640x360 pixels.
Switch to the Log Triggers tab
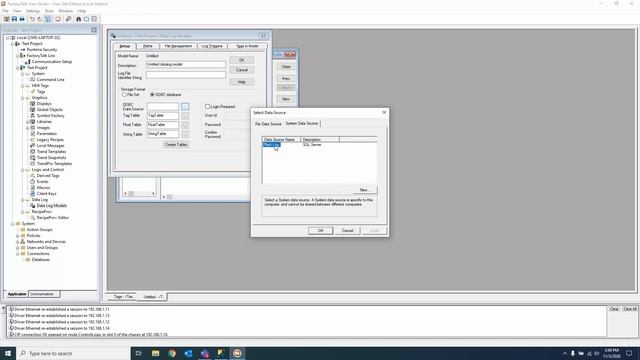tap(212, 46)
